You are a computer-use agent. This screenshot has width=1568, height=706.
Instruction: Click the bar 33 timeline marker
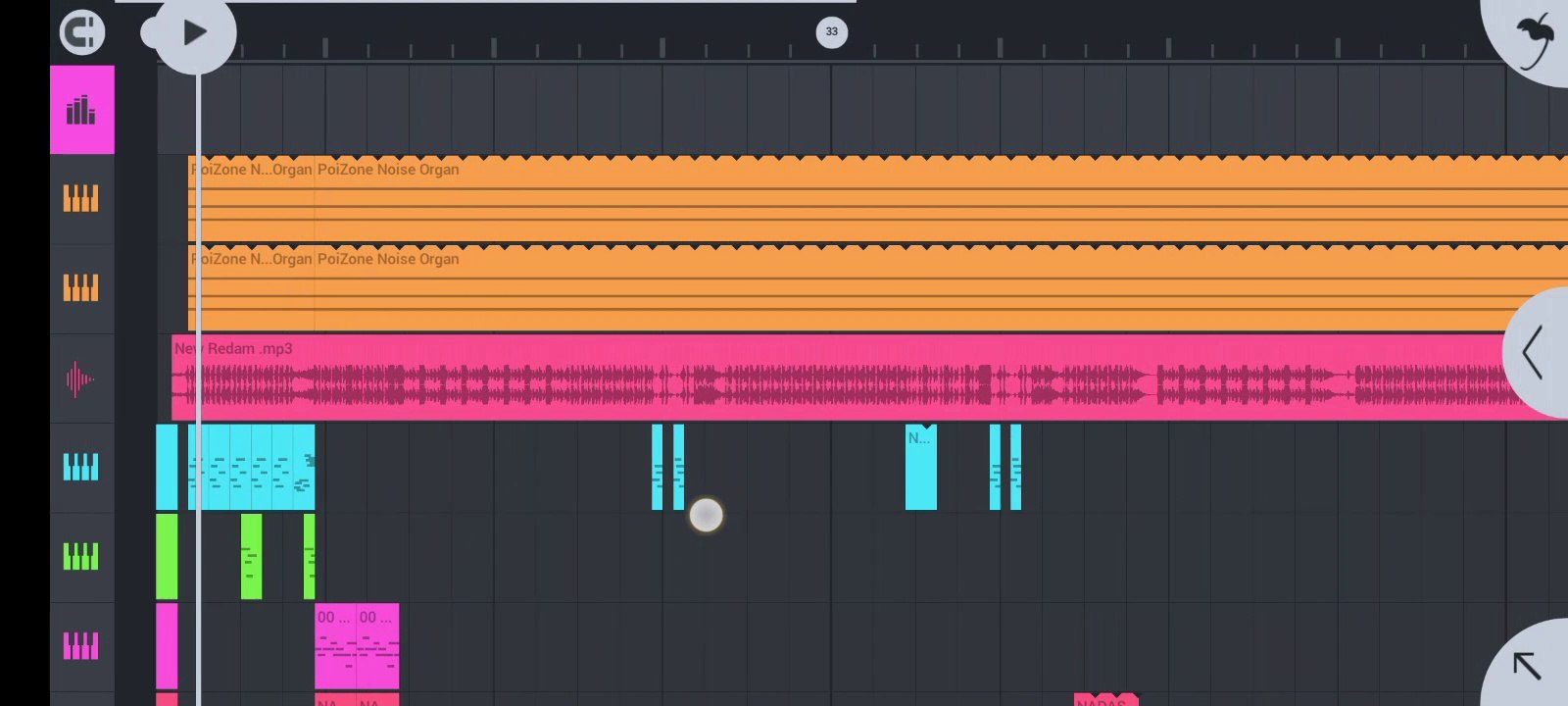(832, 32)
